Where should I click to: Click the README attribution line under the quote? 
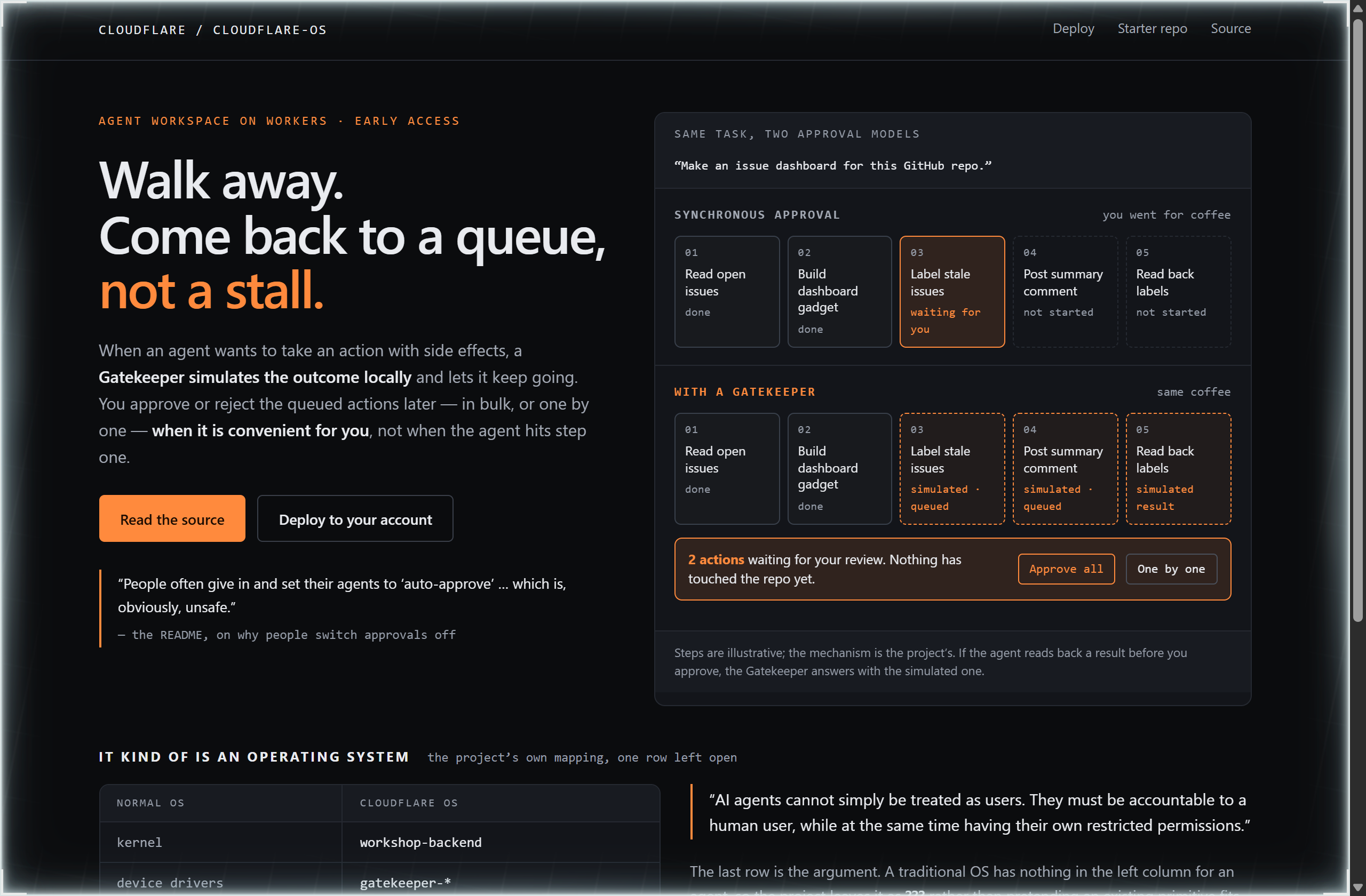(287, 635)
